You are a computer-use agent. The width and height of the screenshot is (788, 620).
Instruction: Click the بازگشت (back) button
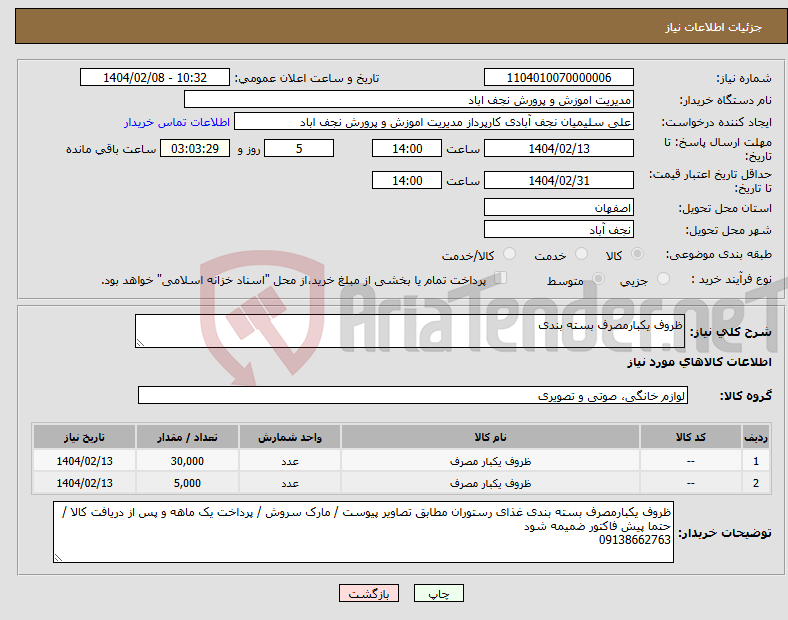(369, 593)
